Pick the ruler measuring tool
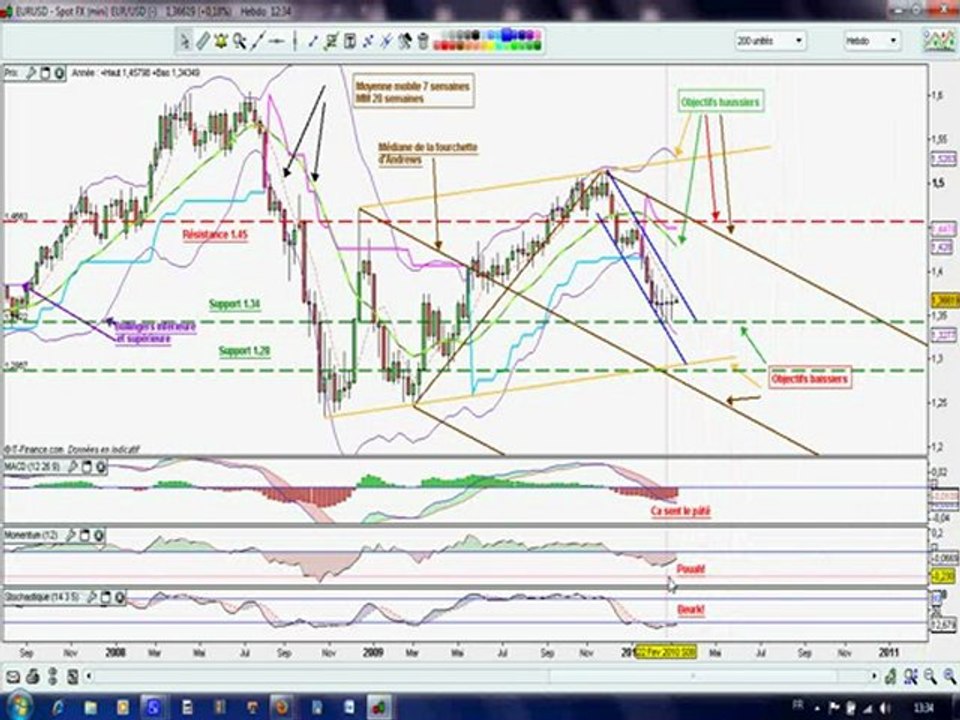The height and width of the screenshot is (720, 960). 203,41
